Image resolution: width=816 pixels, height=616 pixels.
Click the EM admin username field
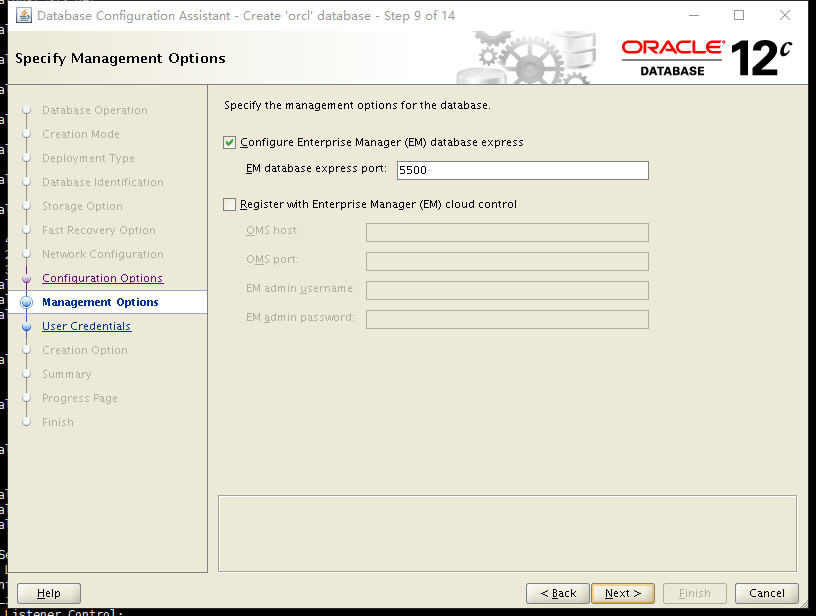click(507, 290)
